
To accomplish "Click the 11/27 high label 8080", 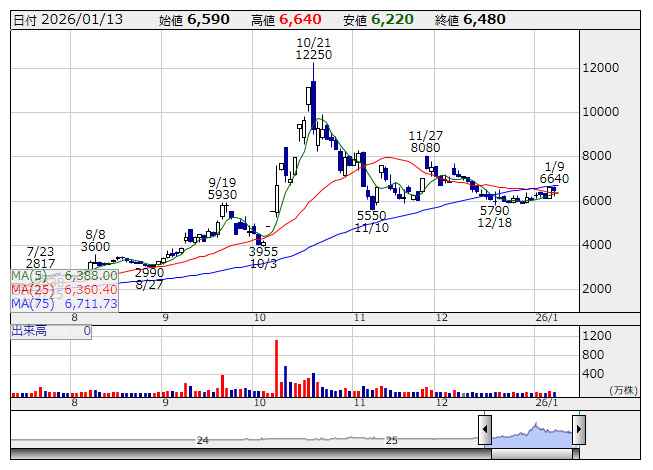I will pyautogui.click(x=426, y=148).
